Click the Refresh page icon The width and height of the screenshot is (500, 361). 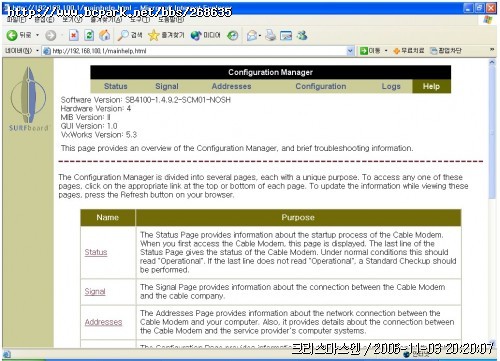(89, 35)
